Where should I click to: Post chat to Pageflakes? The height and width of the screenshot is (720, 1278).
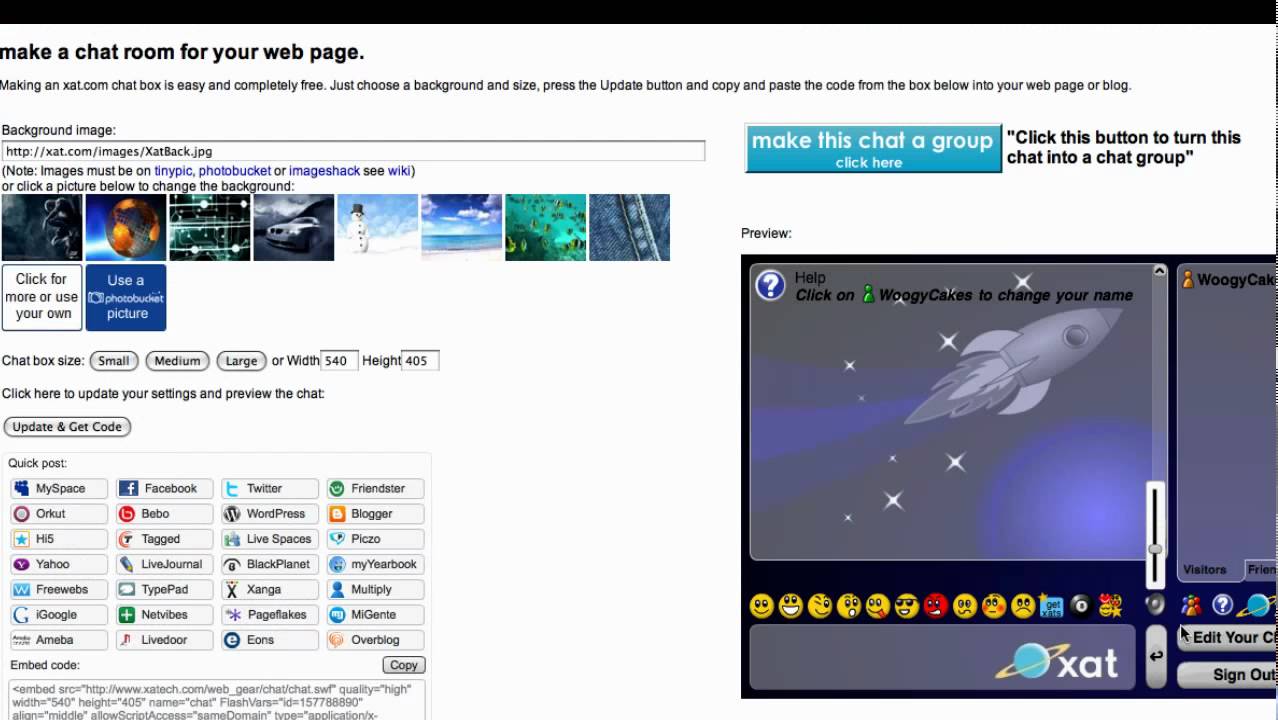point(270,615)
